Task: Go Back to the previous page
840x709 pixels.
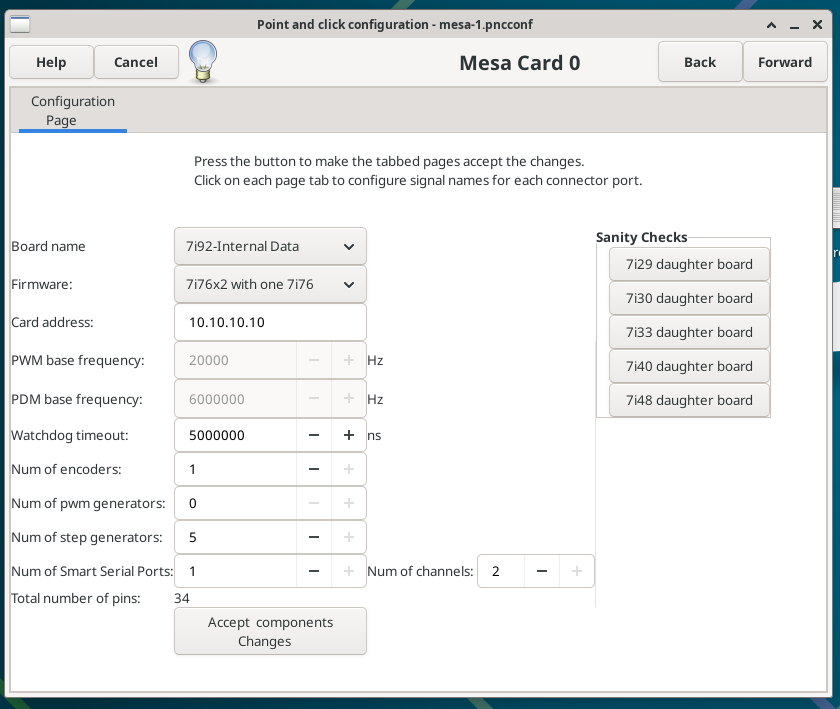Action: point(700,62)
